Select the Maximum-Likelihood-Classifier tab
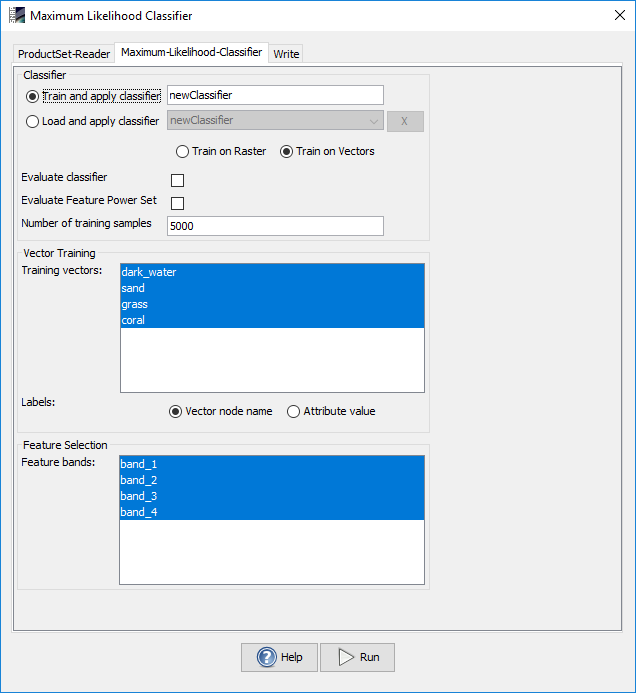This screenshot has width=636, height=693. 191,52
